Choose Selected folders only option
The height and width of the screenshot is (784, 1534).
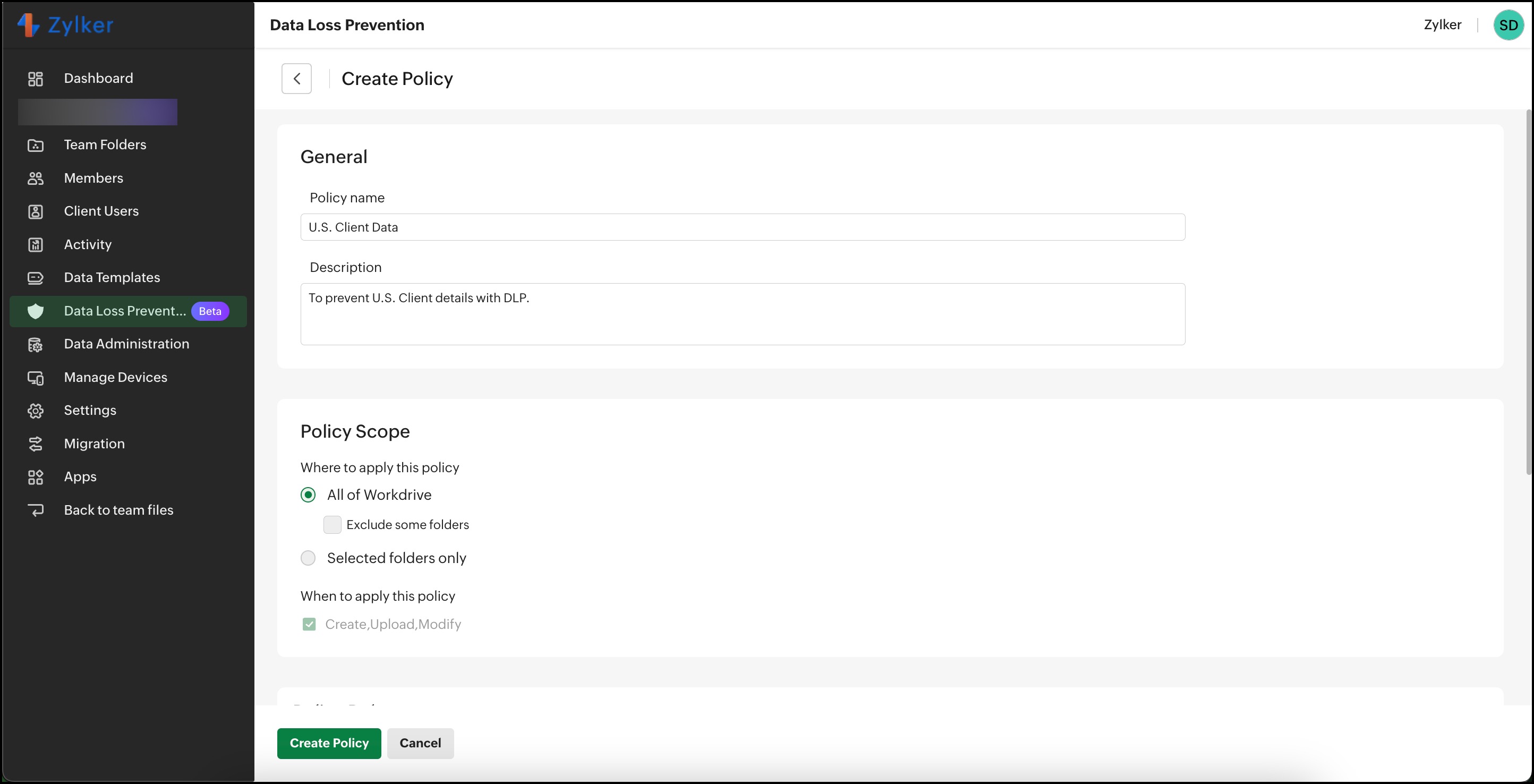(x=308, y=558)
